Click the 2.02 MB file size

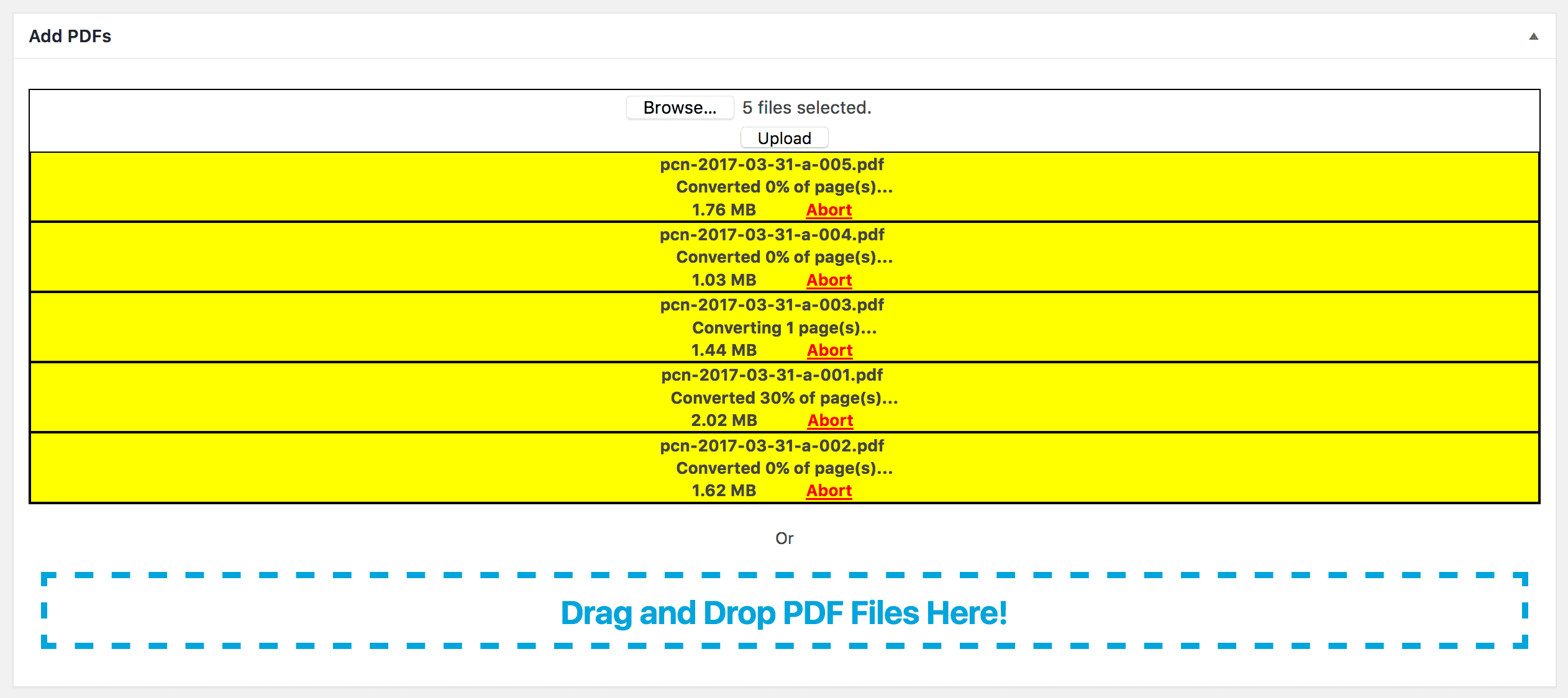tap(724, 420)
